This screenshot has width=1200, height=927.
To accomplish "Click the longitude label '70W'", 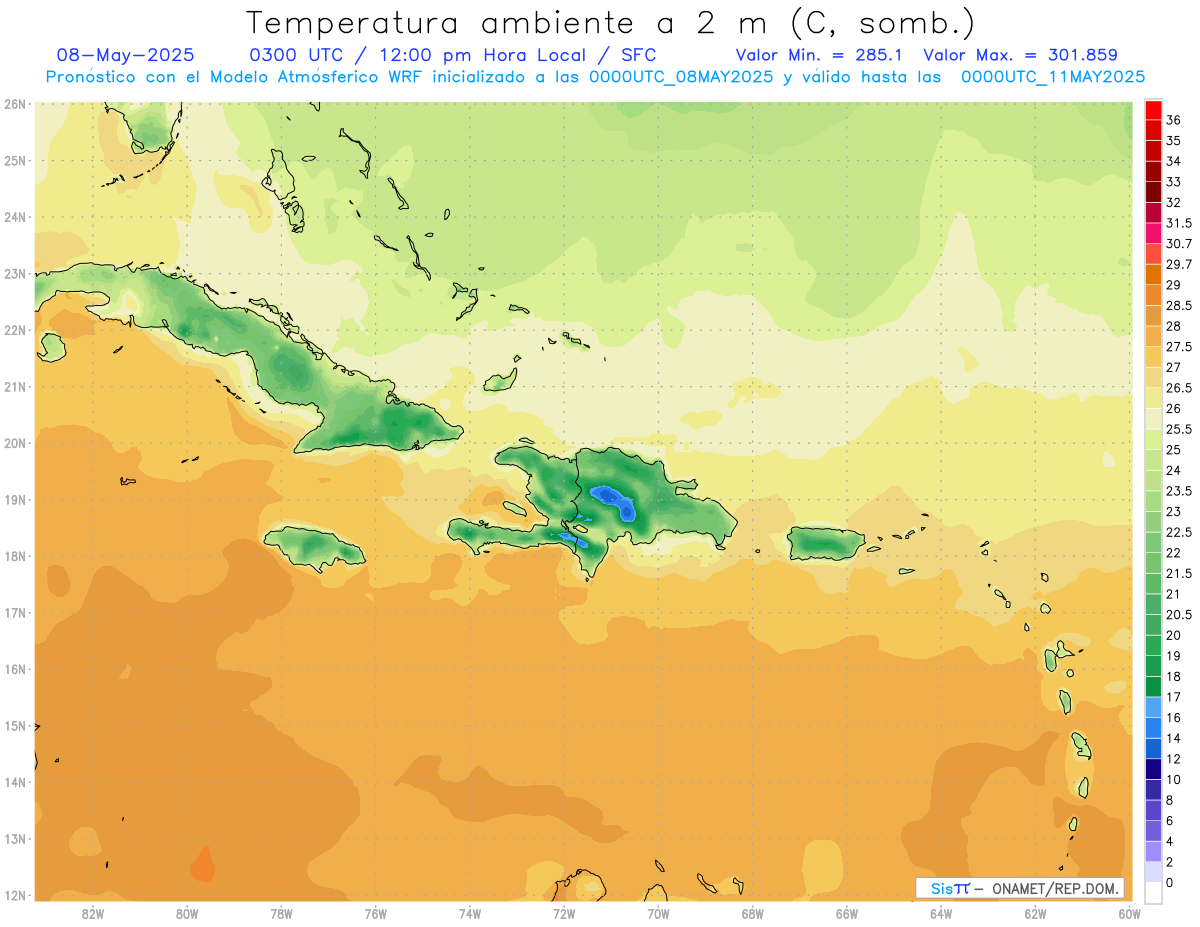I will click(658, 914).
